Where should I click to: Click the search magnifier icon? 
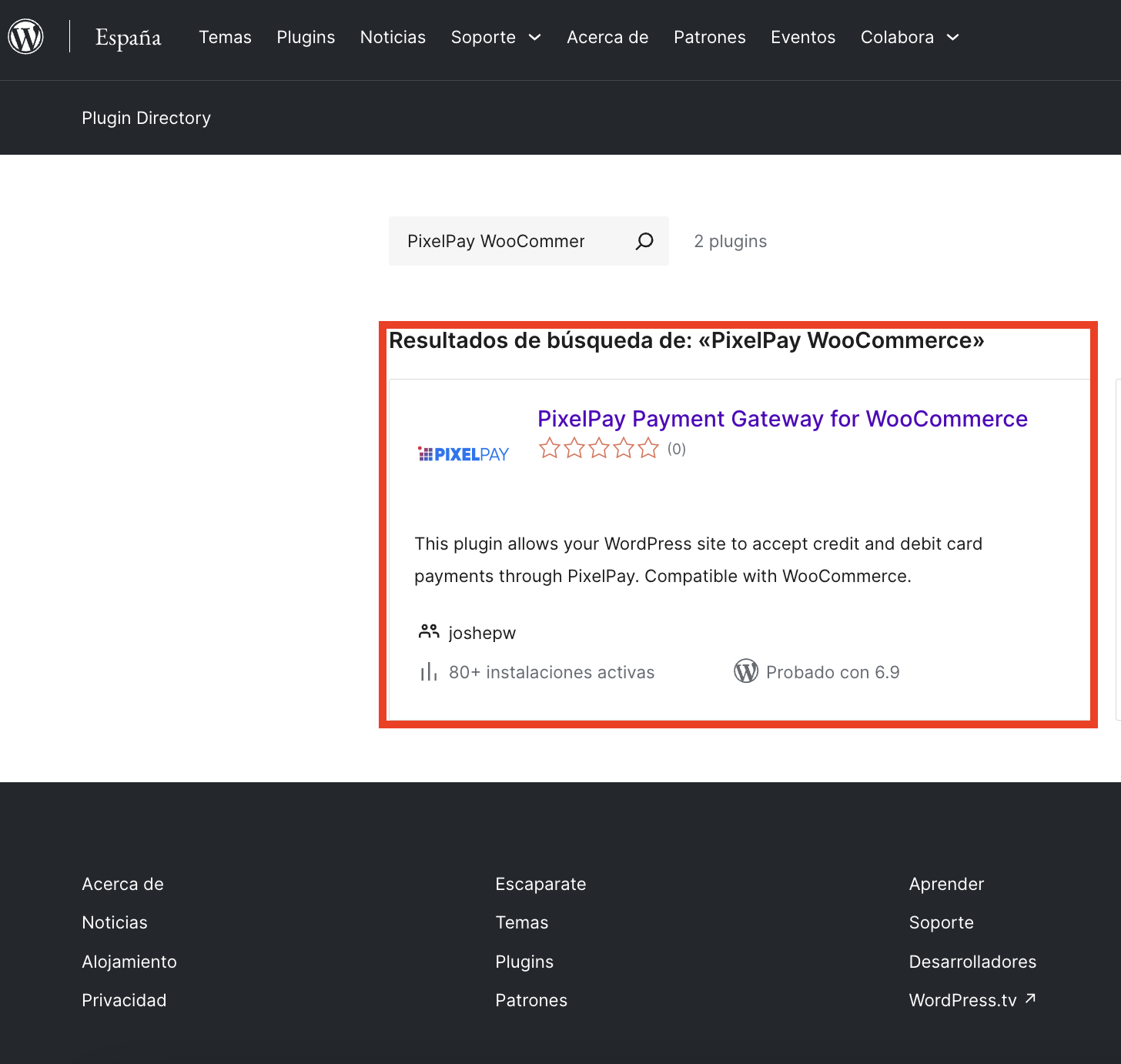click(644, 241)
